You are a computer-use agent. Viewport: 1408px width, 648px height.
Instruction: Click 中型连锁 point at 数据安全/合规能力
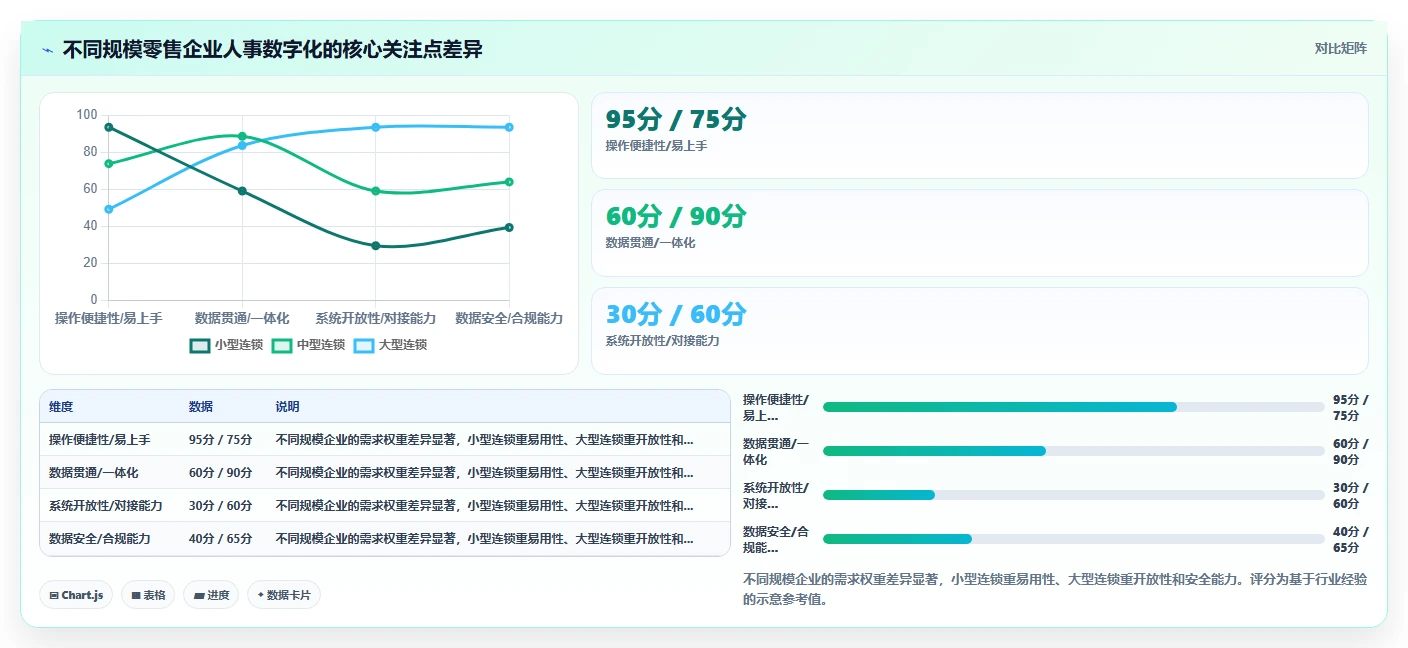pyautogui.click(x=509, y=182)
